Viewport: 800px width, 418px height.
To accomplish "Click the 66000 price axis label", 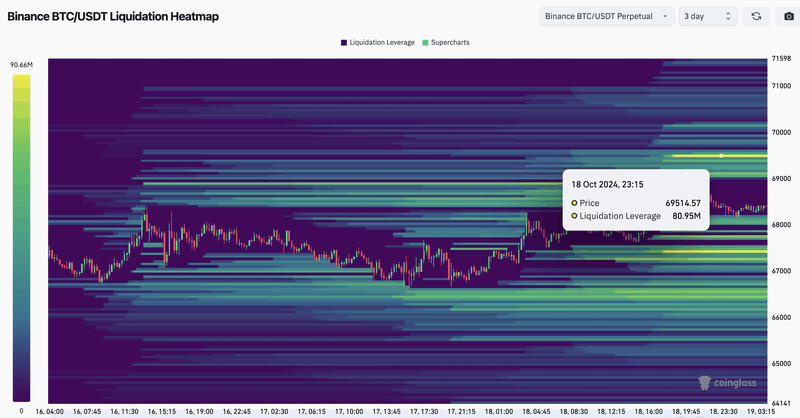I will tap(781, 317).
